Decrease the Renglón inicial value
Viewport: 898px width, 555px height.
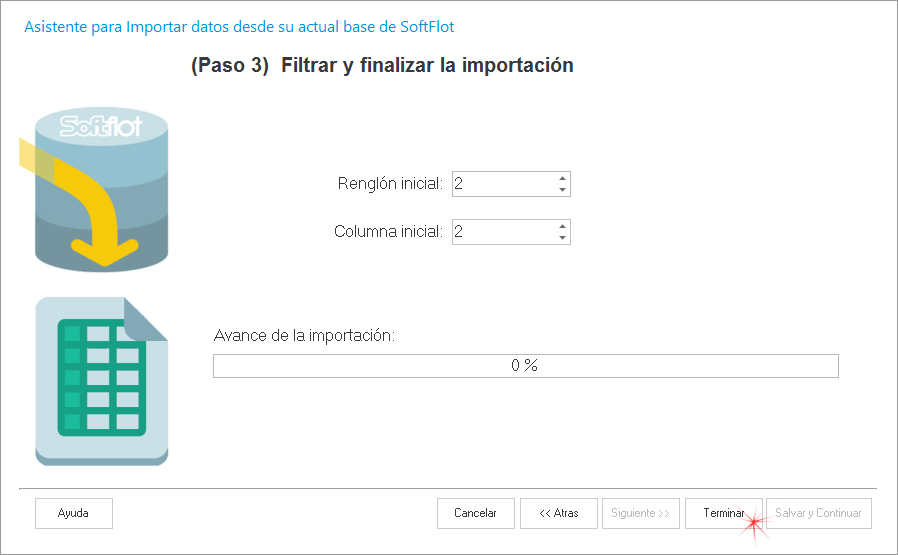click(x=562, y=190)
